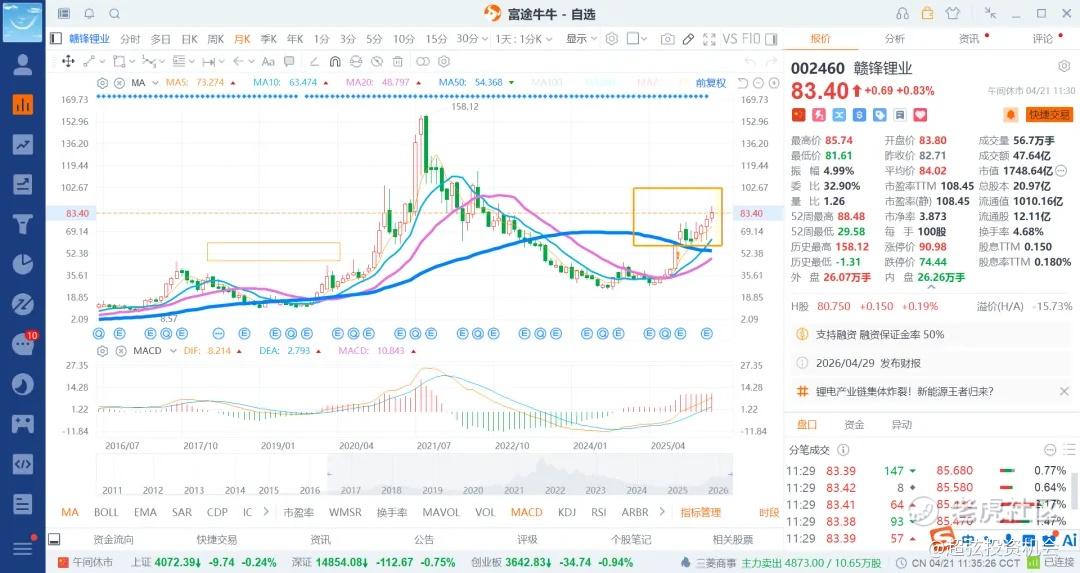Viewport: 1080px width, 573px height.
Task: Open the pie chart icon in sidebar
Action: point(23,264)
